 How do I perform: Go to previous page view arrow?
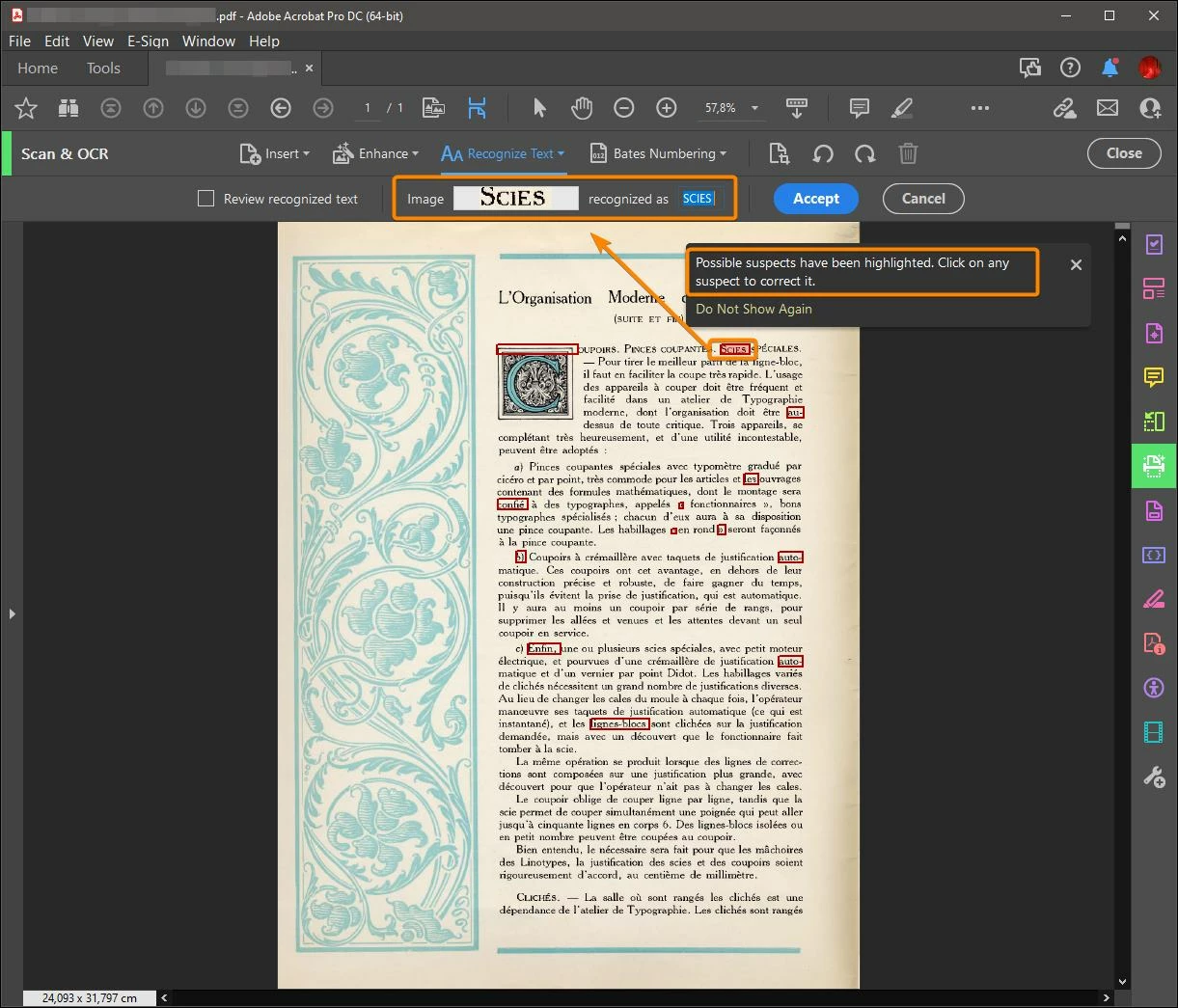pyautogui.click(x=281, y=108)
